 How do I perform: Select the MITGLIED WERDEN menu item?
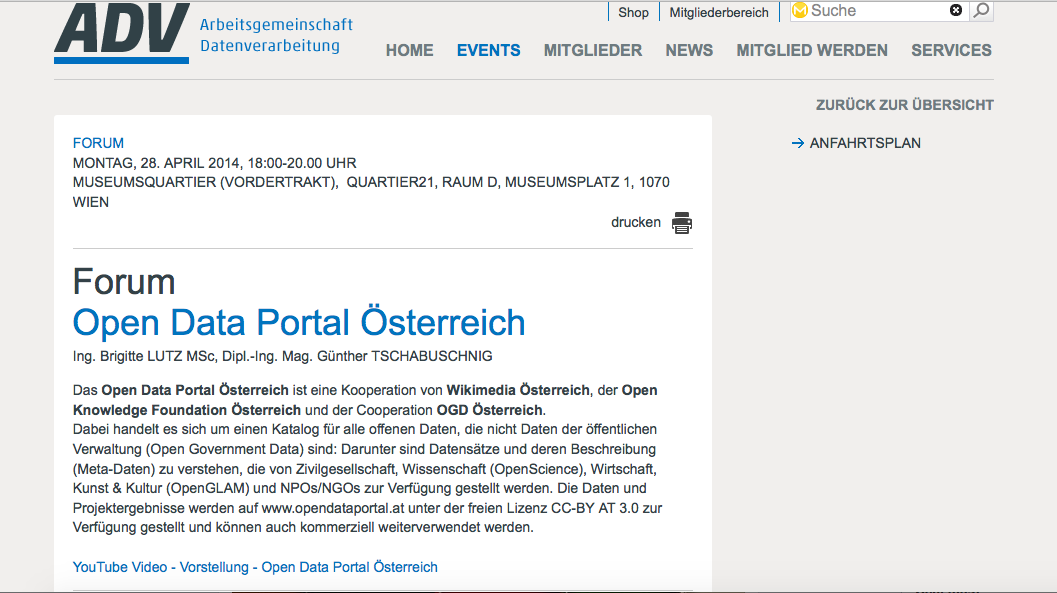(x=812, y=51)
